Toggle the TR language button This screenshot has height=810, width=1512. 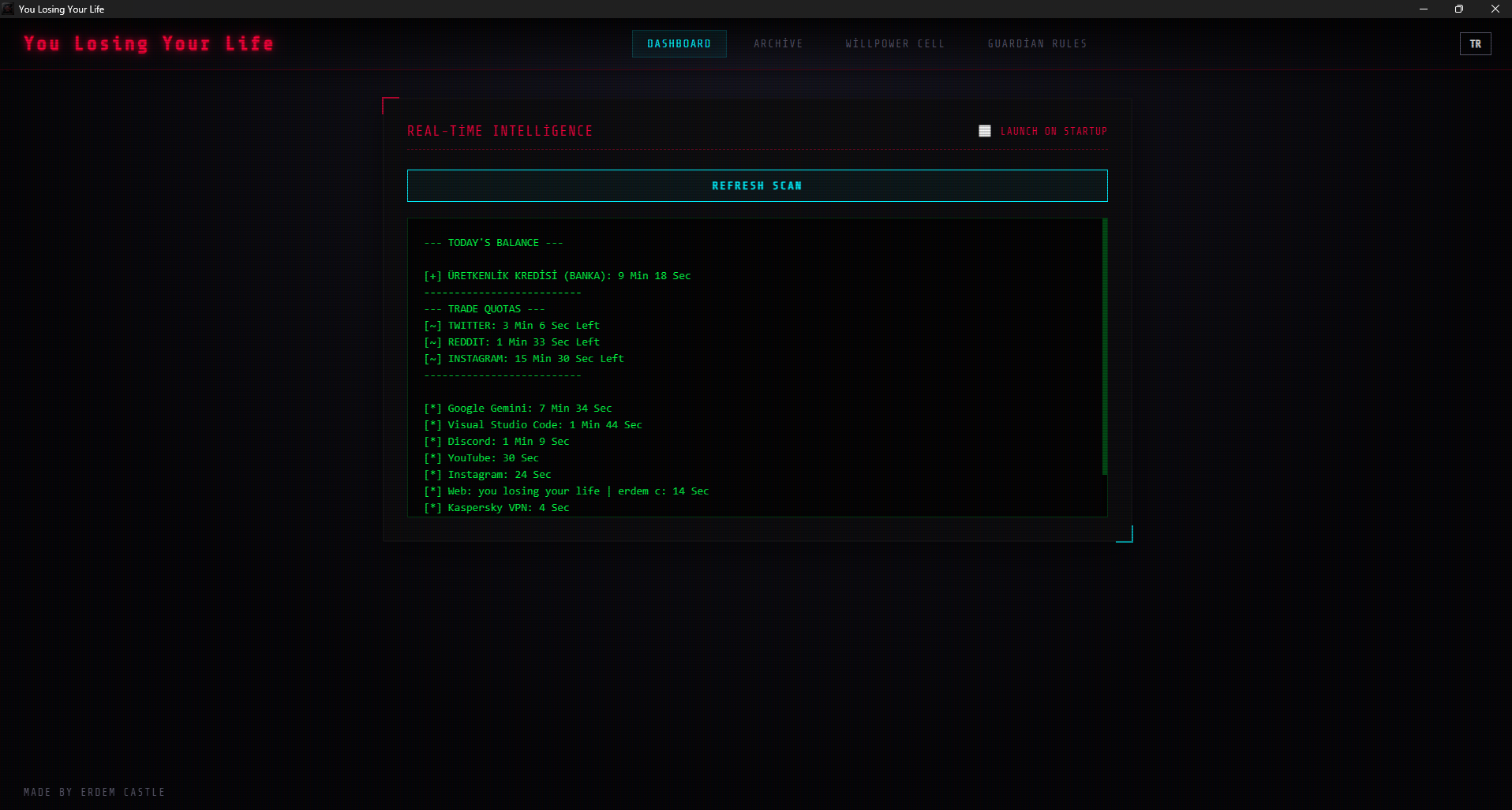(1475, 44)
